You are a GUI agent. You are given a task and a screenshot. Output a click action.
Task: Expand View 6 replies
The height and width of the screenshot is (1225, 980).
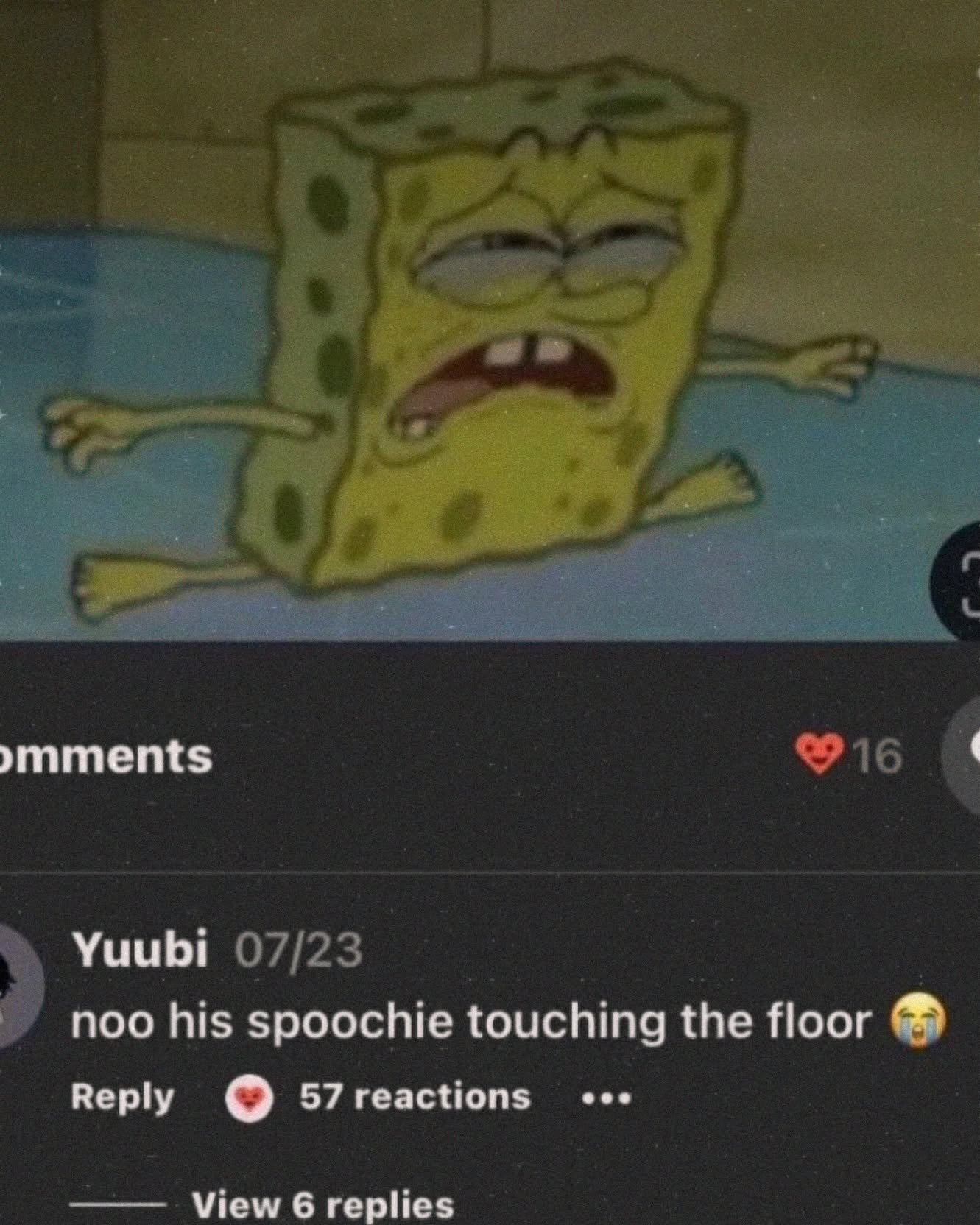click(x=322, y=1205)
